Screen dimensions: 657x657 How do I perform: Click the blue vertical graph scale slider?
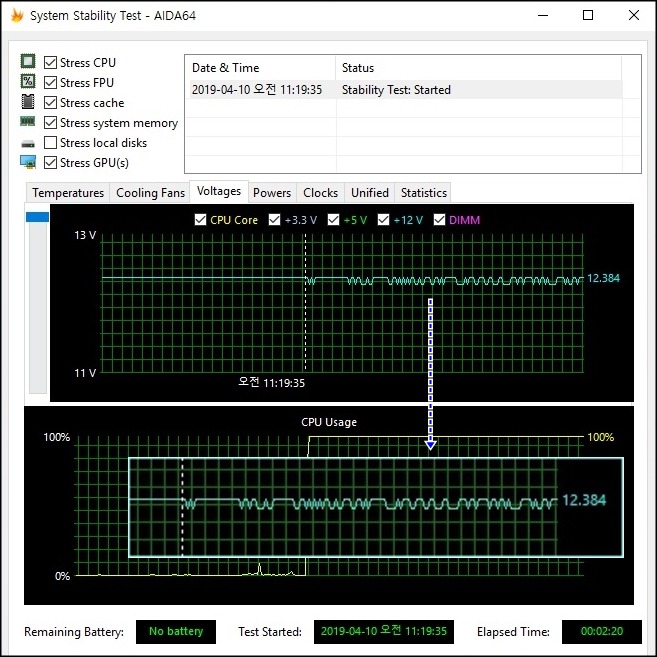pos(37,217)
